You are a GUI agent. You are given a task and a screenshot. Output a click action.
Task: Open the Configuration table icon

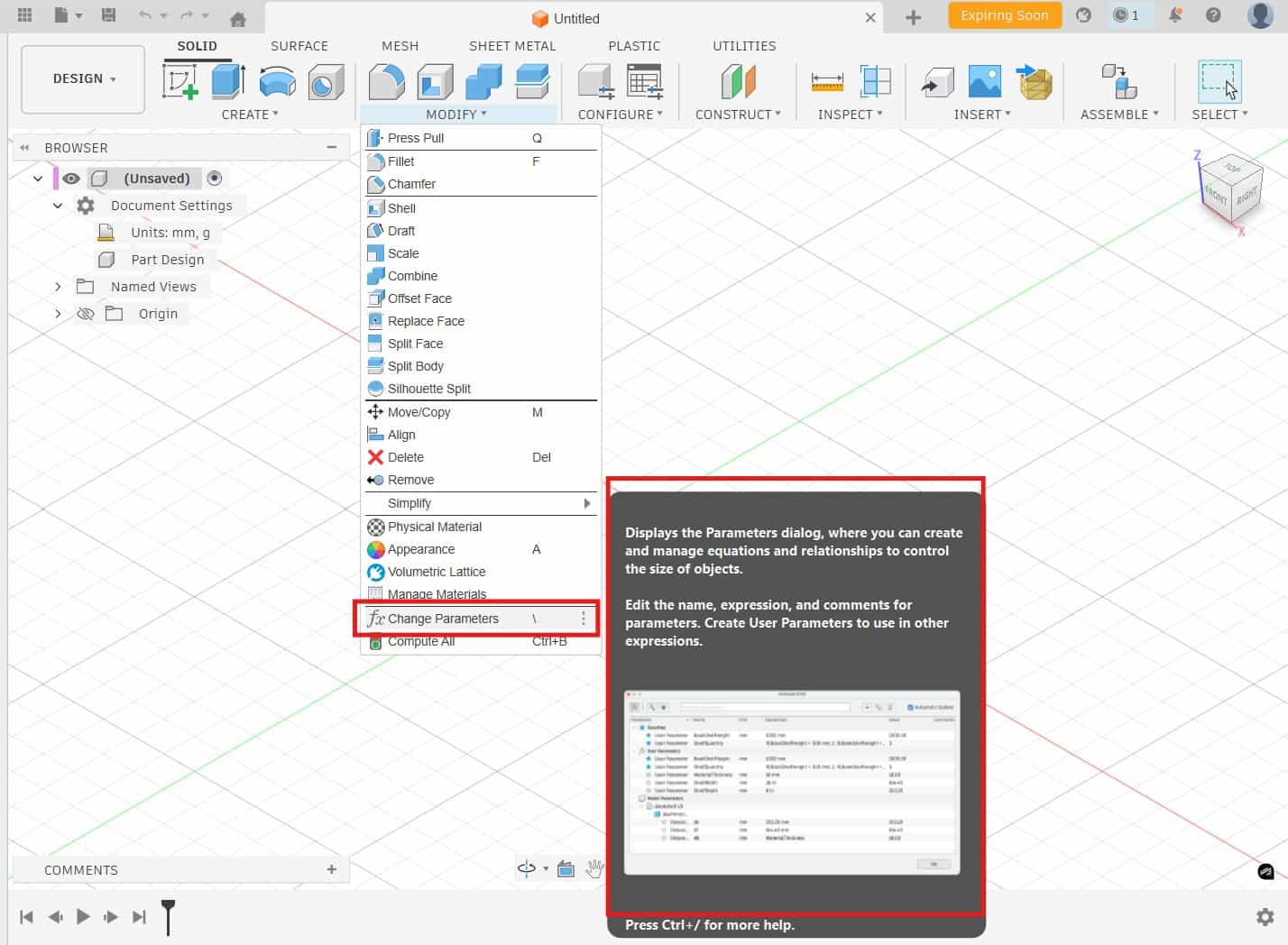pyautogui.click(x=645, y=82)
